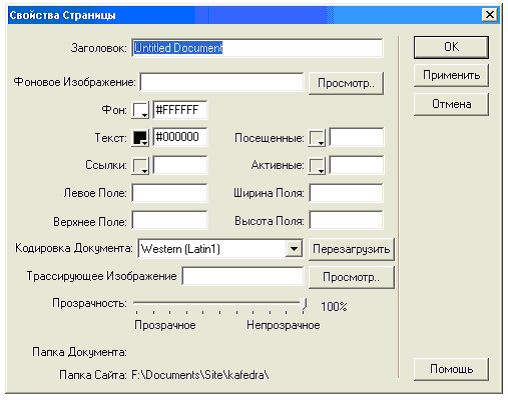508x401 pixels.
Task: Expand the Кодировка Документа encoding dropdown
Action: (x=294, y=249)
